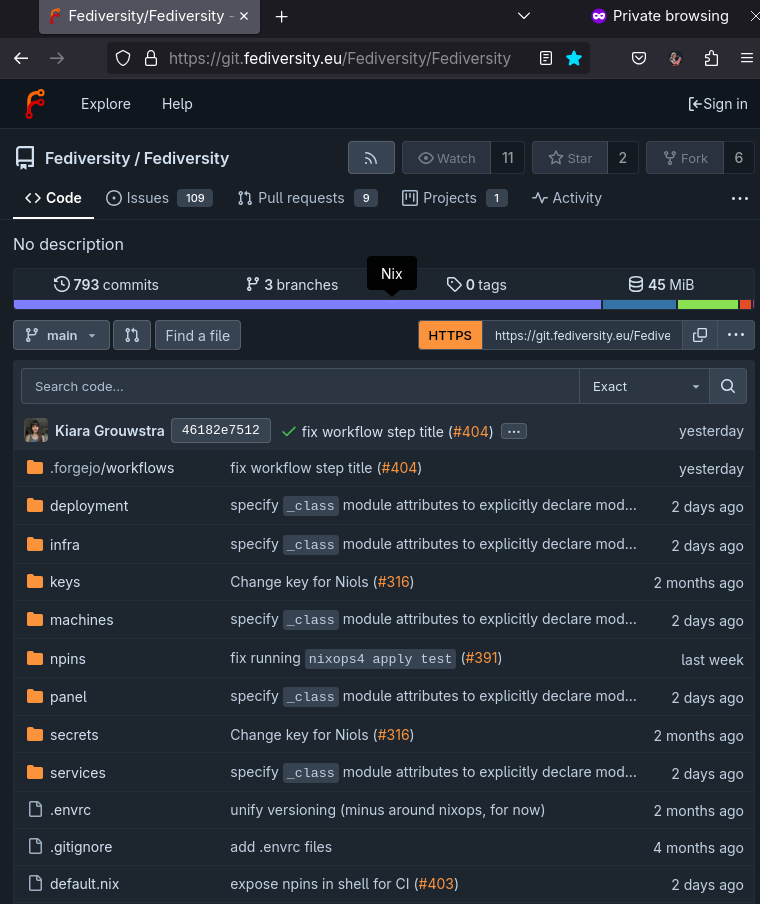760x904 pixels.
Task: Open the extensions puzzle icon
Action: 712,58
